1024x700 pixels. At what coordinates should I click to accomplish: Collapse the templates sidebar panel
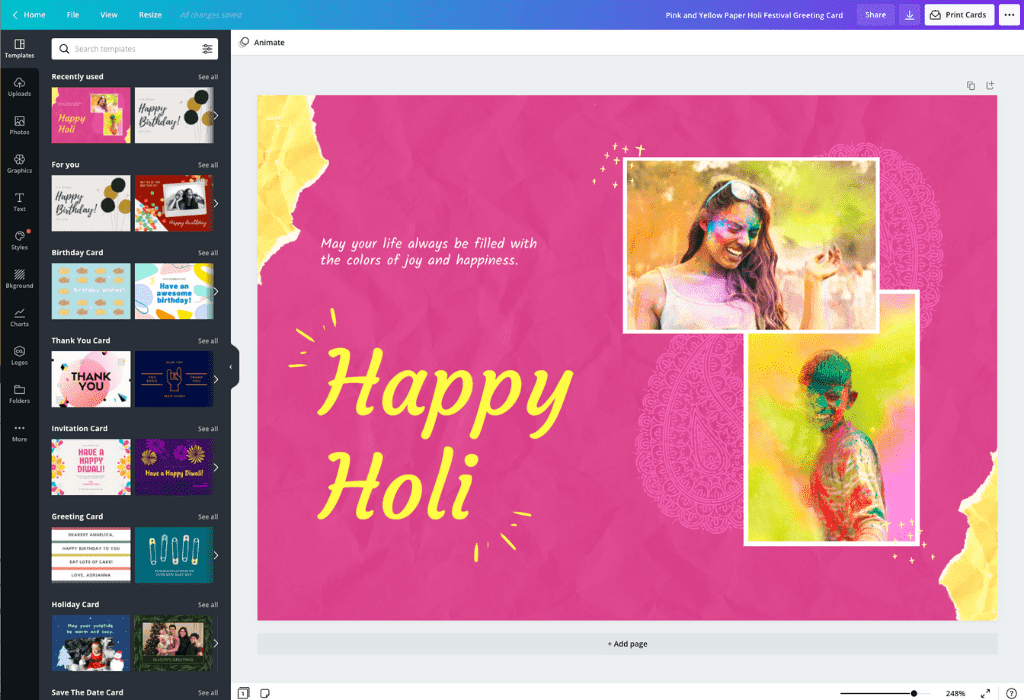click(x=232, y=366)
